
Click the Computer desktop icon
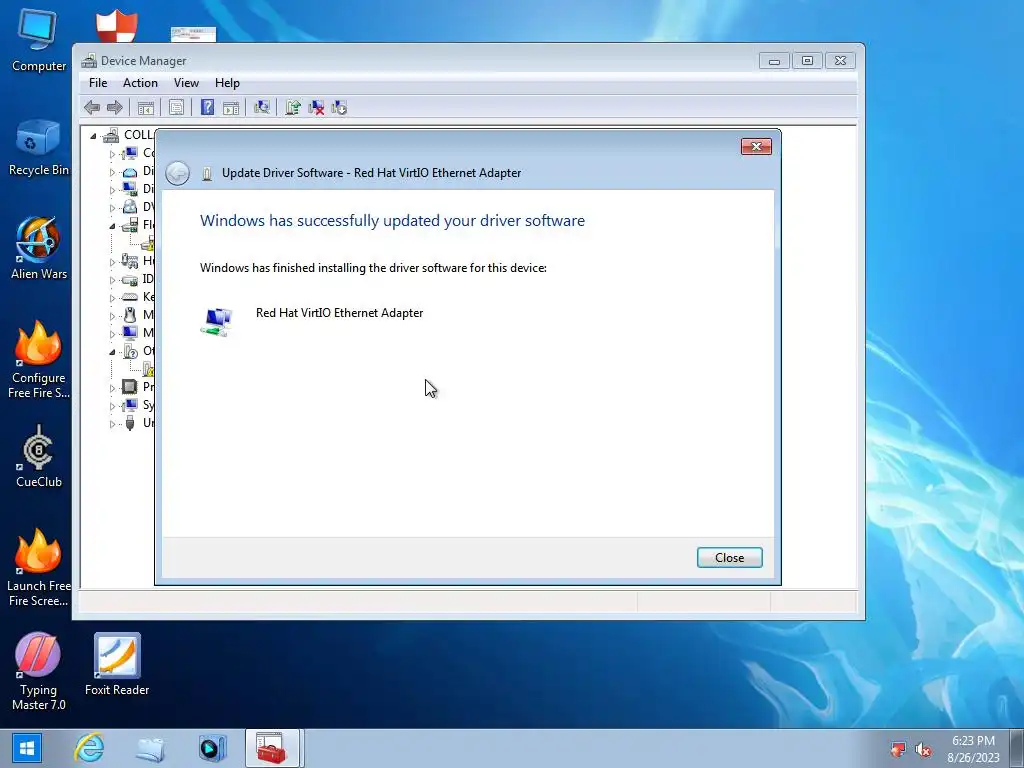click(x=39, y=40)
